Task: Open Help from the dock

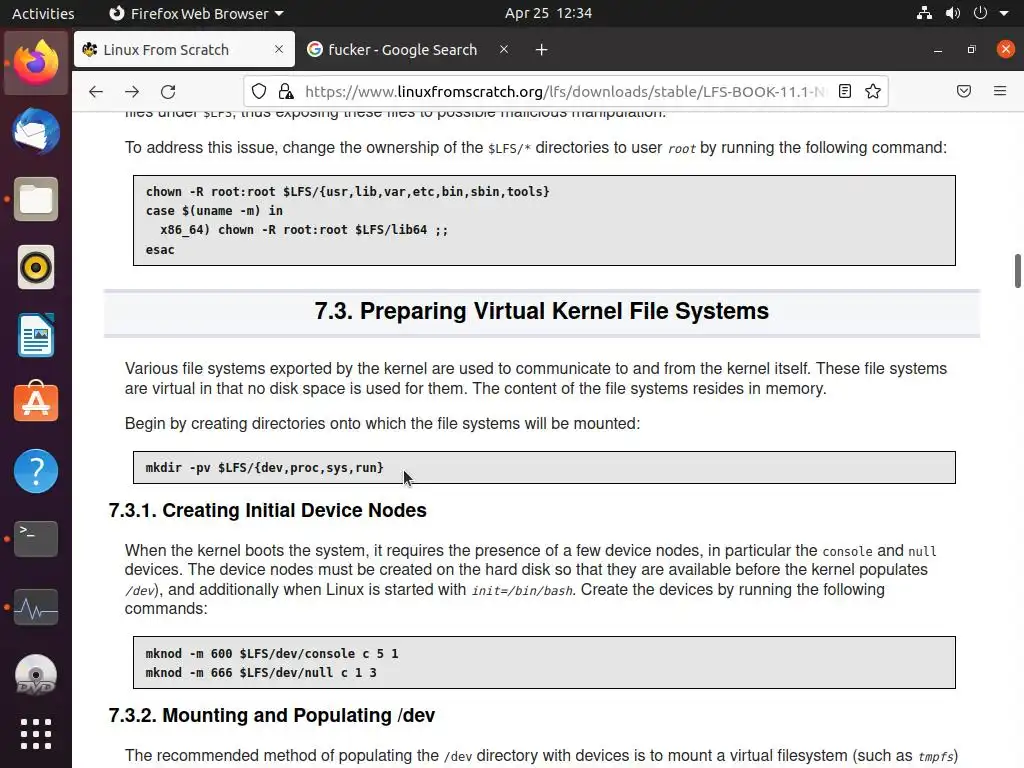Action: 36,471
